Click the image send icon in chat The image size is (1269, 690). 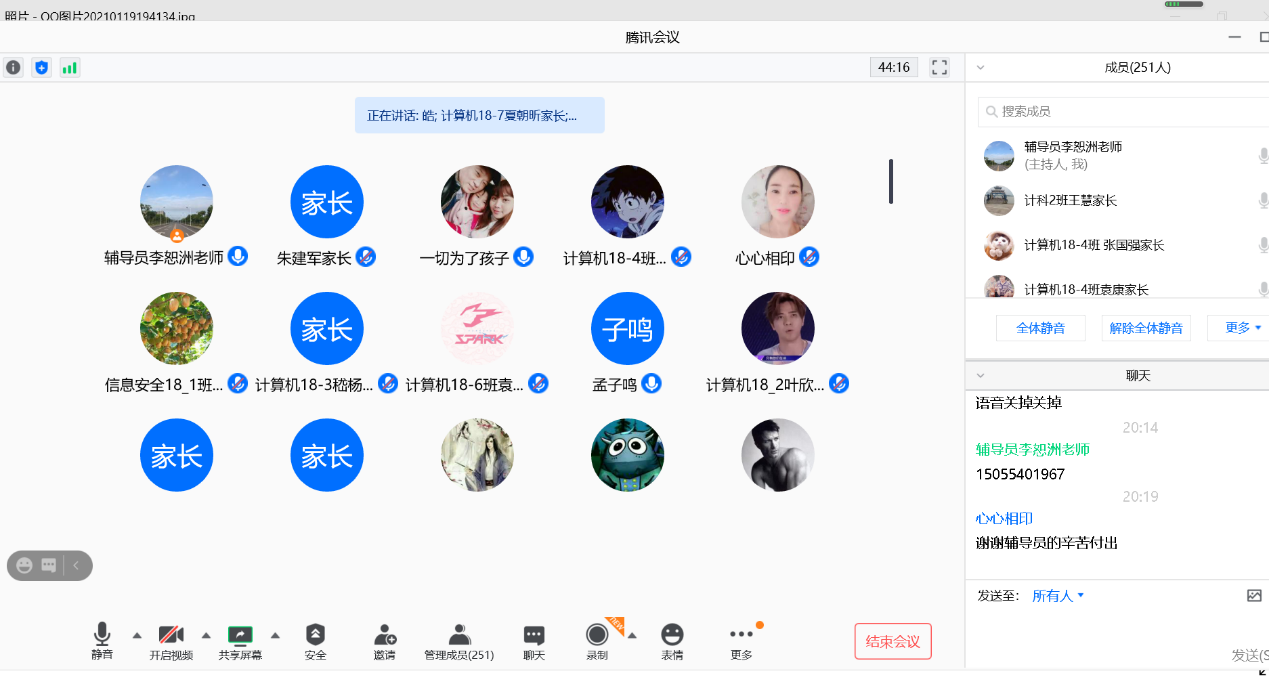click(1254, 596)
